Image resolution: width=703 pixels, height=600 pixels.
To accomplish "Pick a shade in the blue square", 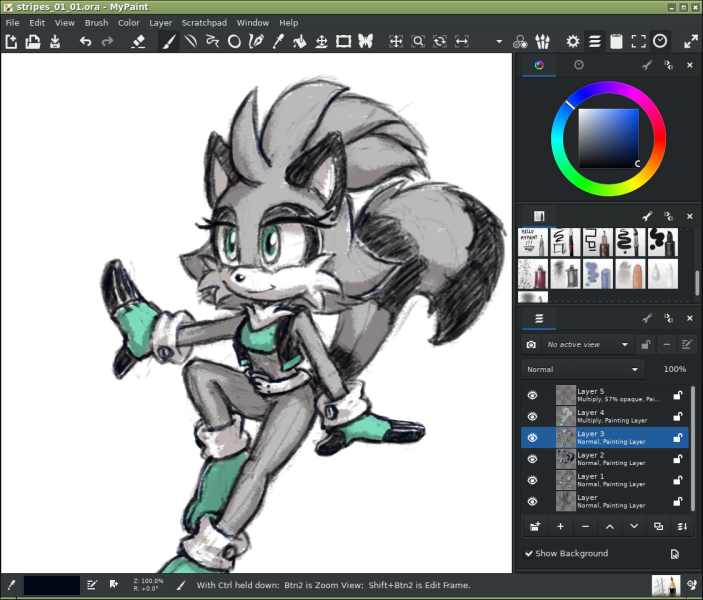I will coord(608,139).
